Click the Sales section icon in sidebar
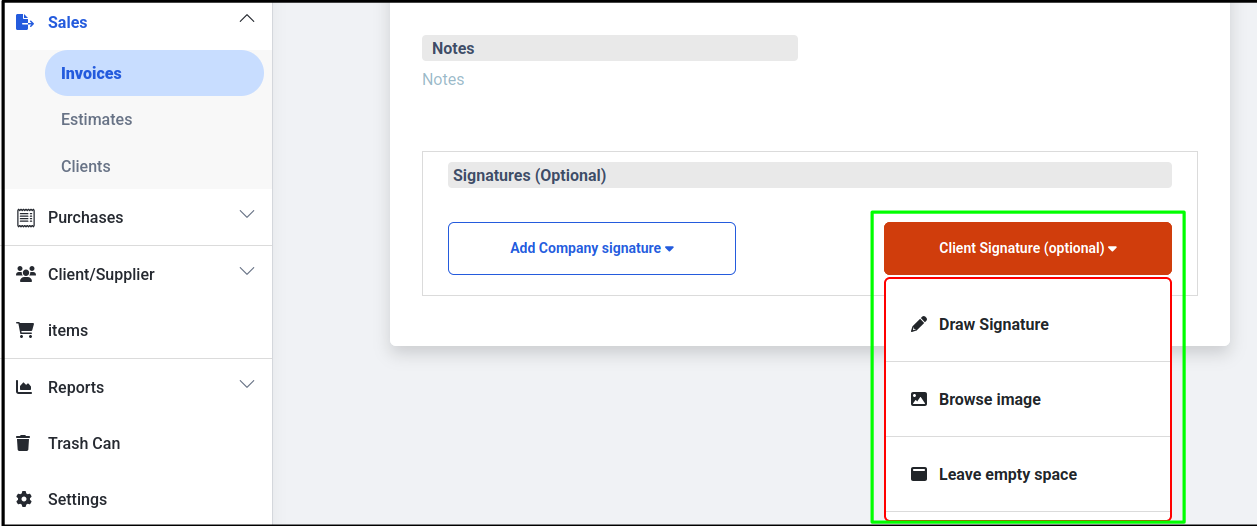This screenshot has height=526, width=1257. click(x=26, y=22)
